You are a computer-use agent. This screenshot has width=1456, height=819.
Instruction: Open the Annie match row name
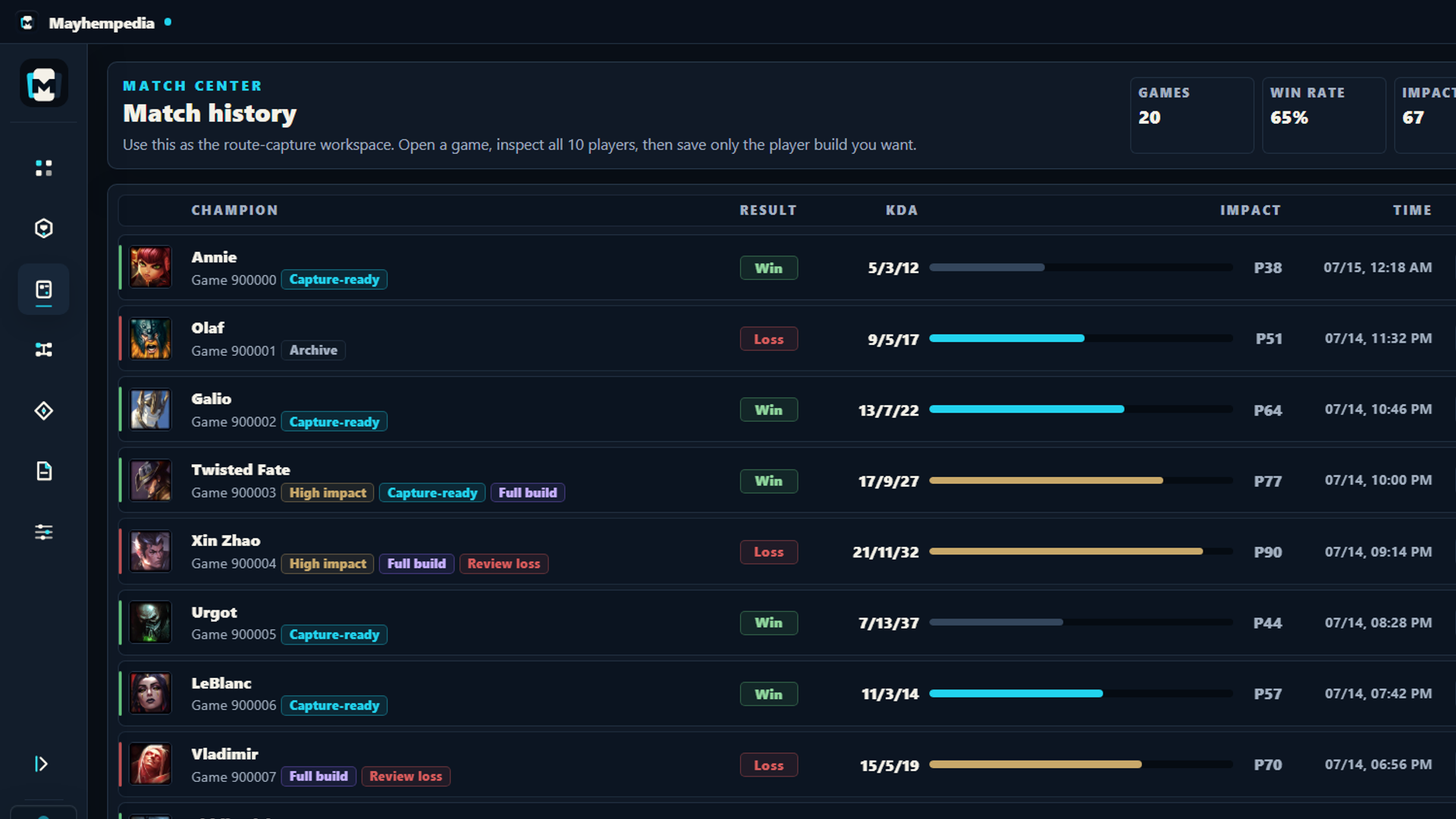pyautogui.click(x=214, y=257)
